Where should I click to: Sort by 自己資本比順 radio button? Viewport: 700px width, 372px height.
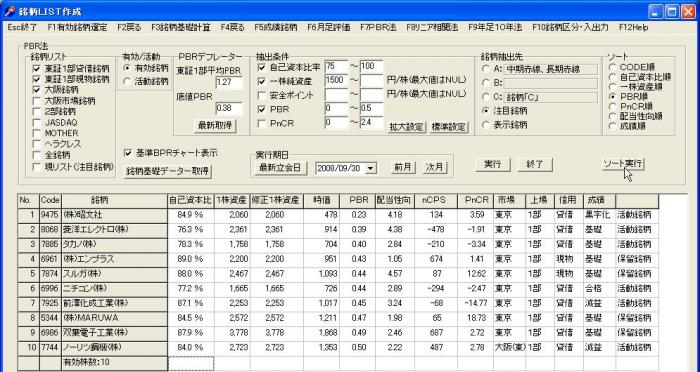[x=613, y=77]
